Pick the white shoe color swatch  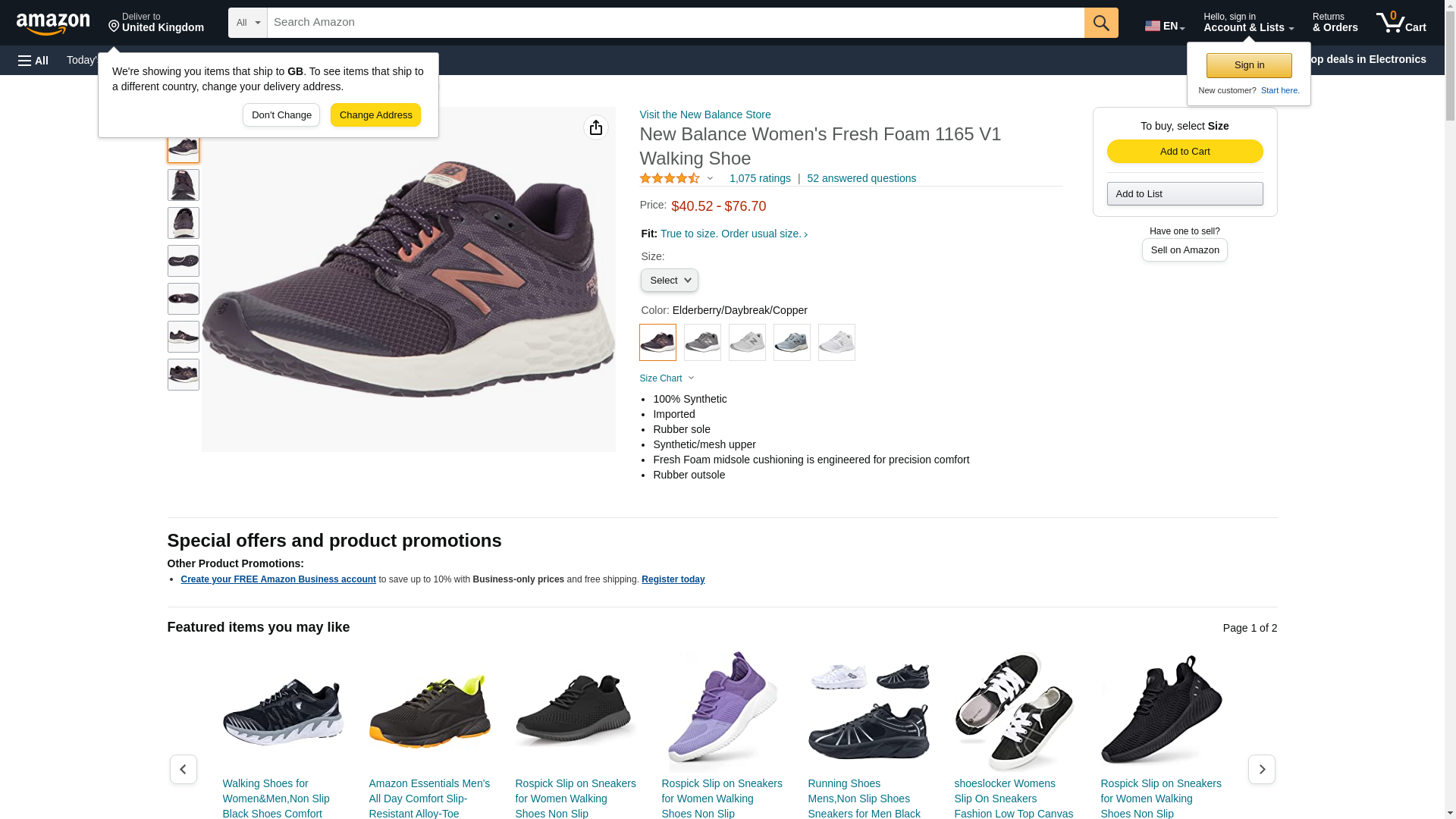836,343
